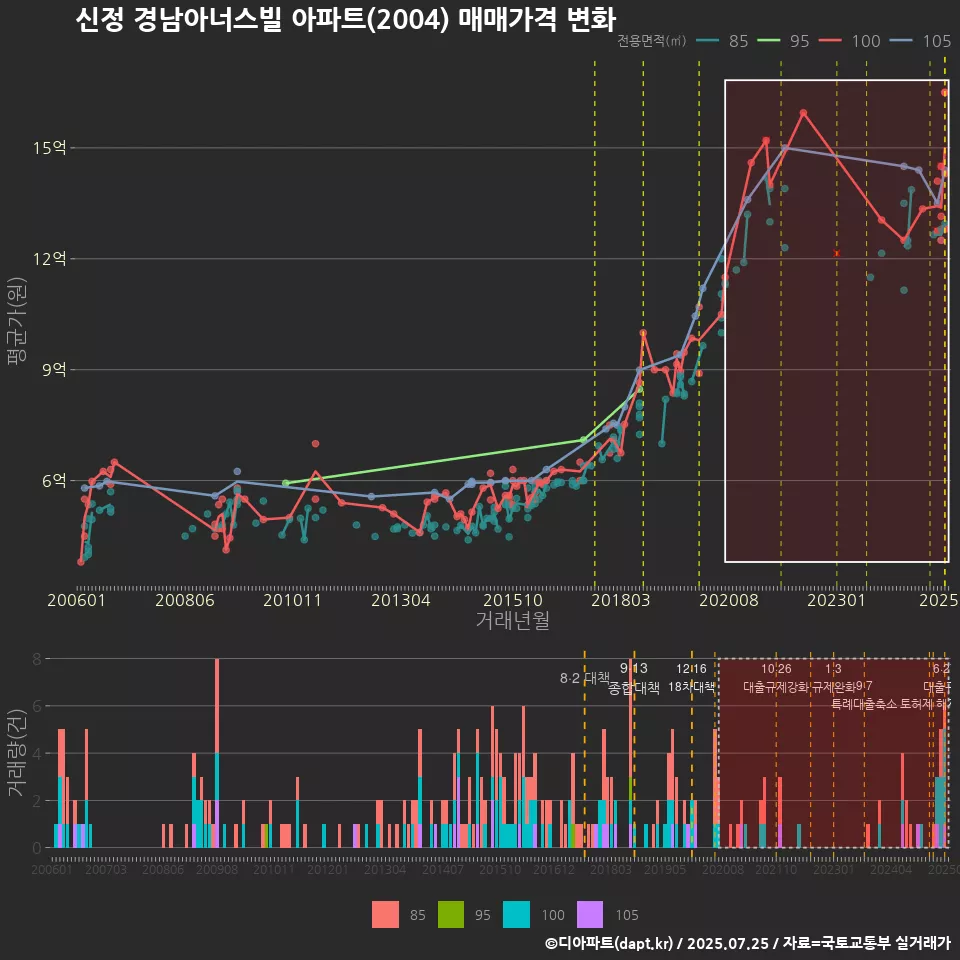960x960 pixels.
Task: Click the '200806' price chart x-axis label
Action: 185,600
